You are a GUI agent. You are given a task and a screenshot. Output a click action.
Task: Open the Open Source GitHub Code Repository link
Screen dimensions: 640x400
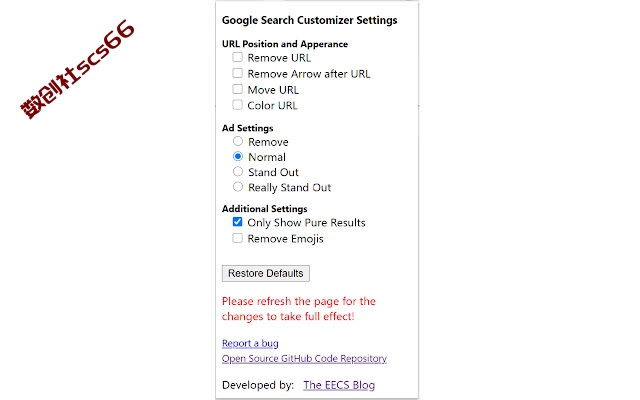point(304,358)
